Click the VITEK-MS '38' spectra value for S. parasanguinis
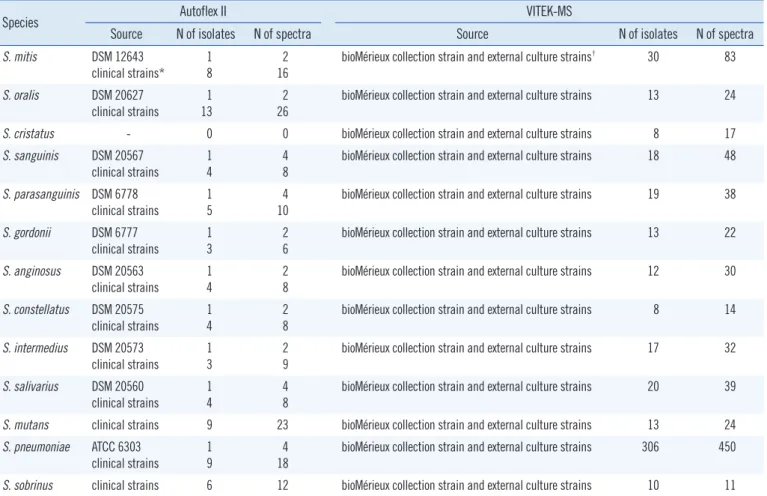Screen dimensions: 767x496 730,194
